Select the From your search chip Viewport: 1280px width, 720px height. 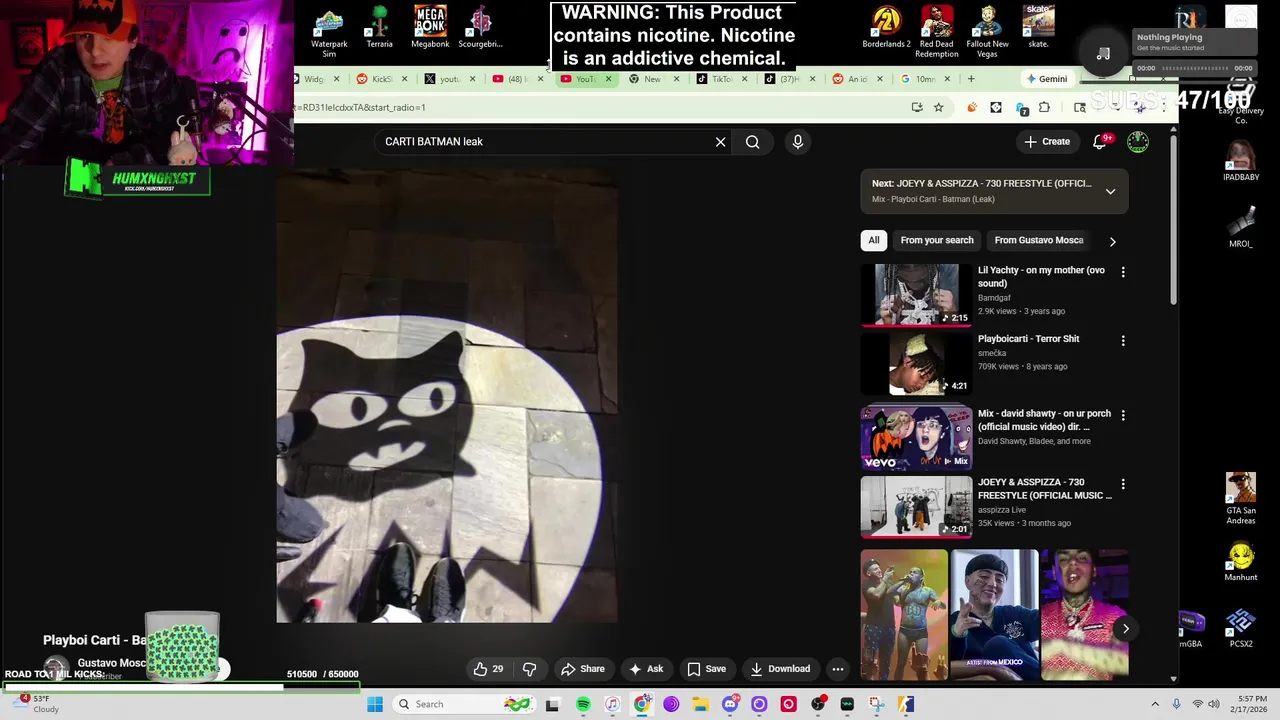[x=937, y=241]
